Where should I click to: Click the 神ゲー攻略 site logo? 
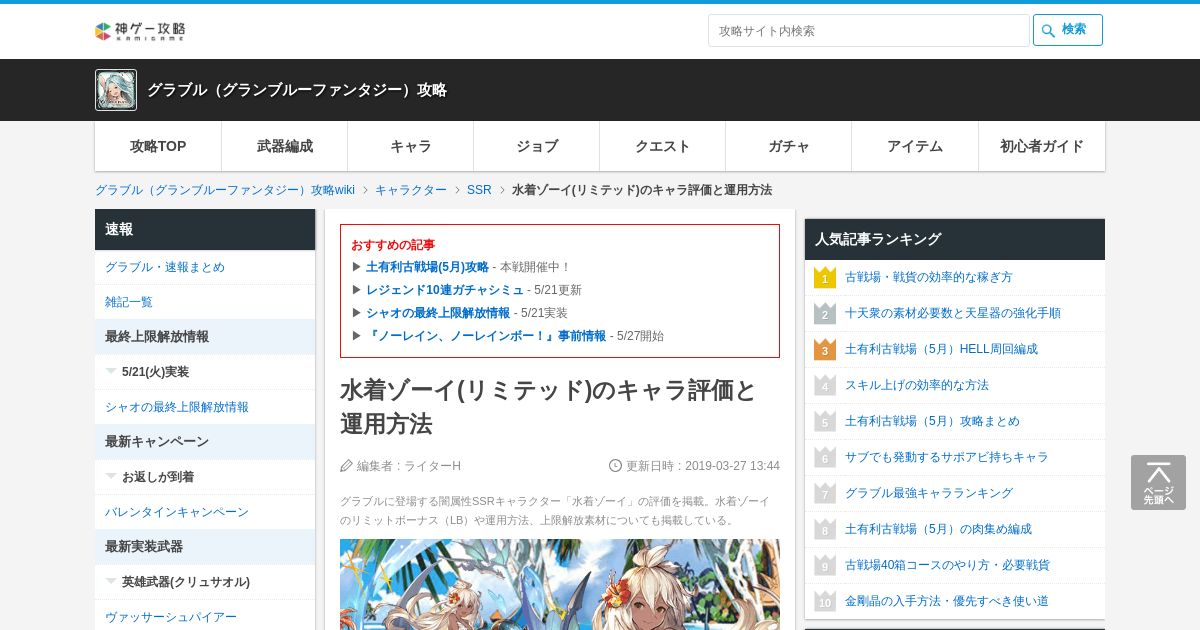[140, 31]
